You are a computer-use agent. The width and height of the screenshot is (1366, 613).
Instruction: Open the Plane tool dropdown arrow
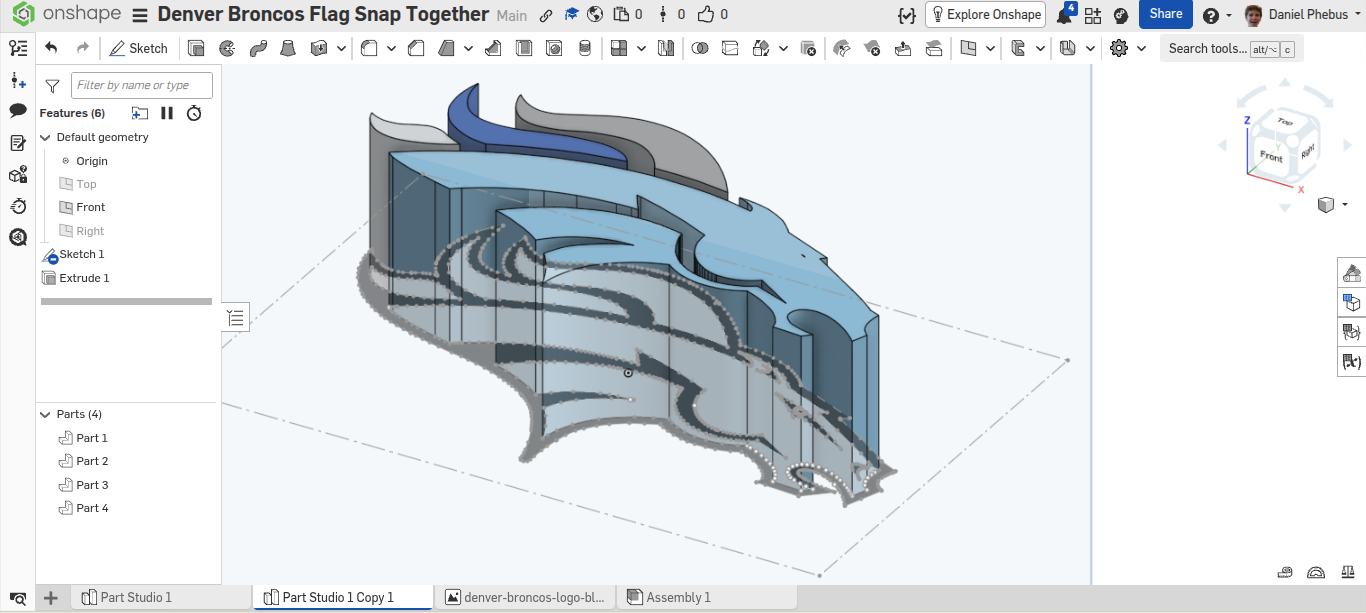[990, 48]
